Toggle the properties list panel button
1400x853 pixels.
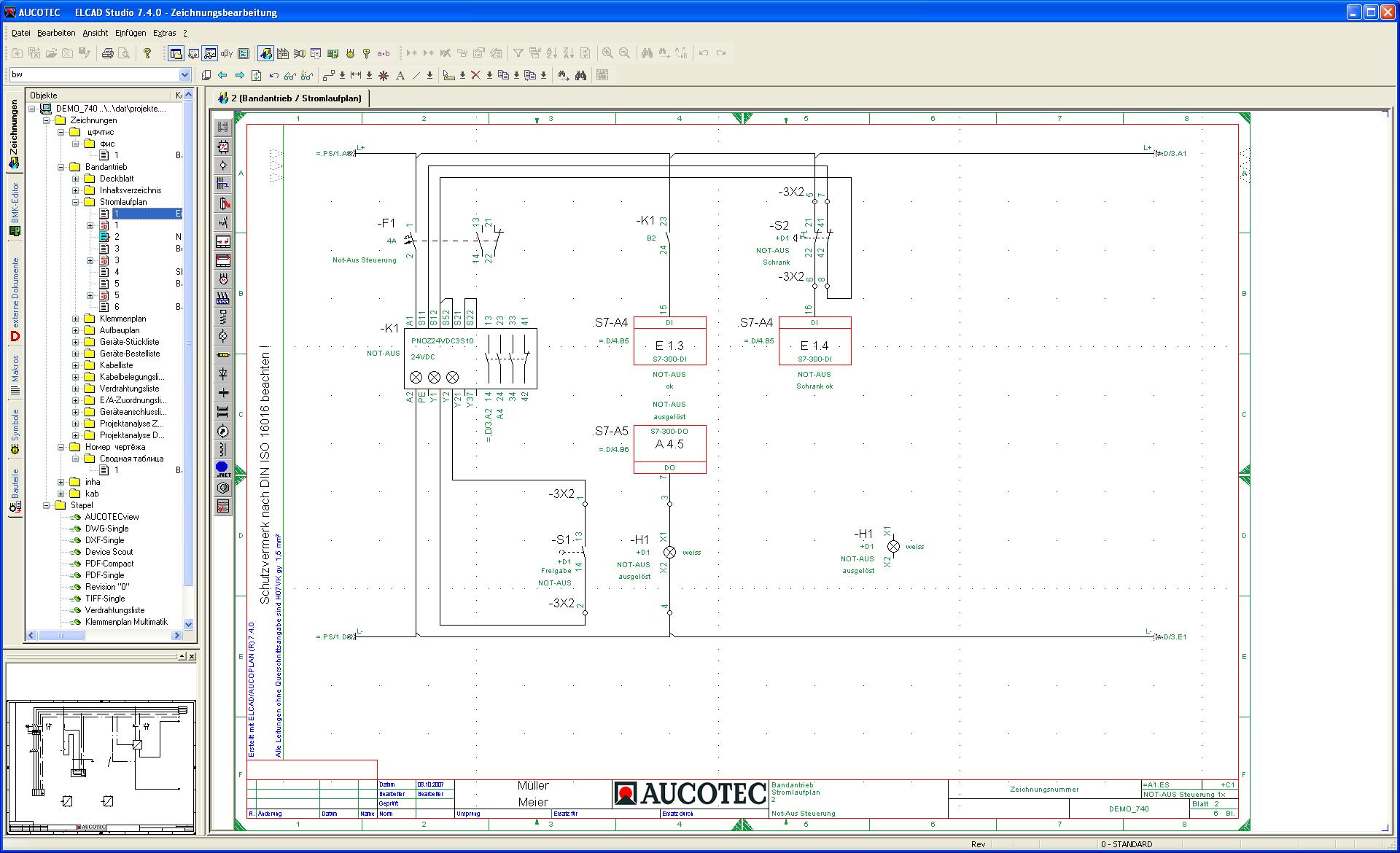point(244,53)
